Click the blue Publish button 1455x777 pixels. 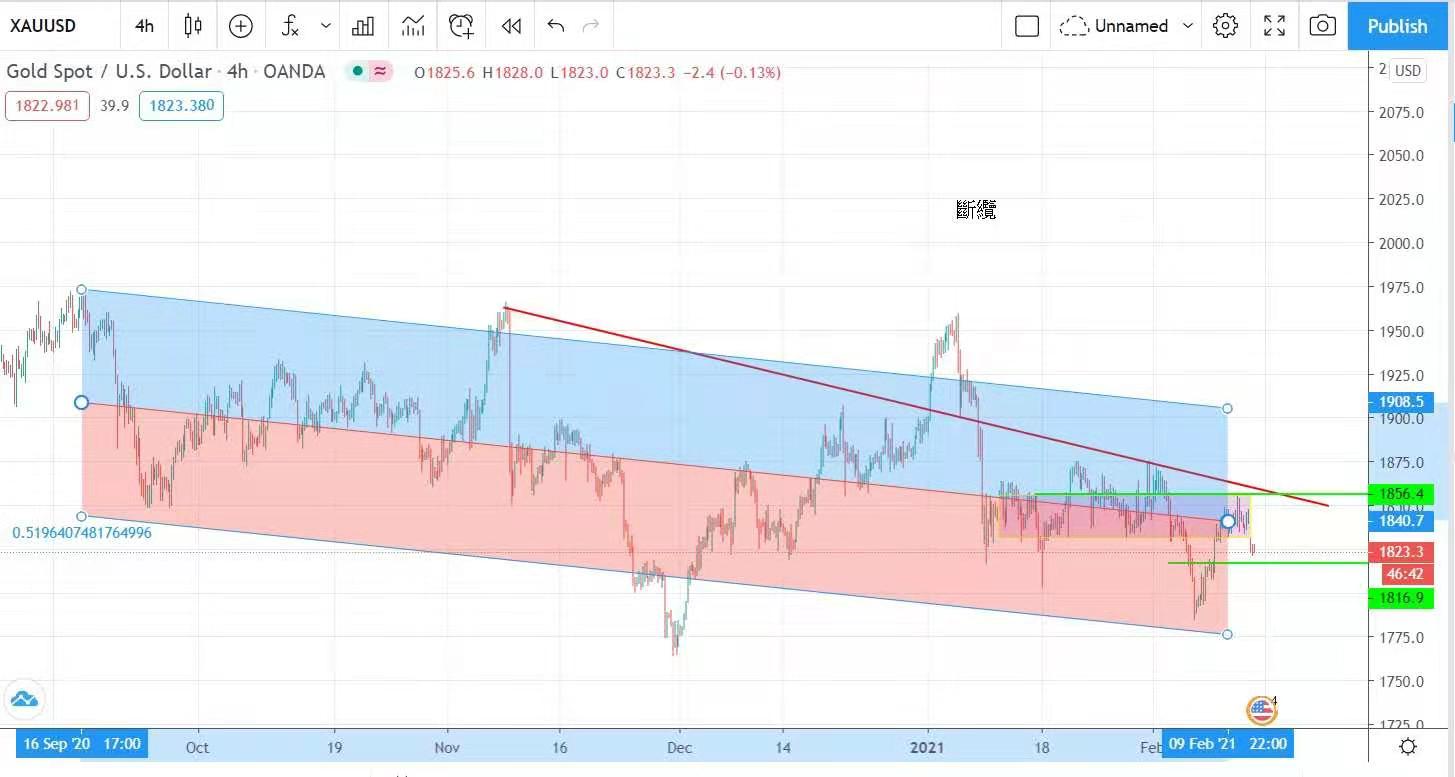click(1397, 26)
